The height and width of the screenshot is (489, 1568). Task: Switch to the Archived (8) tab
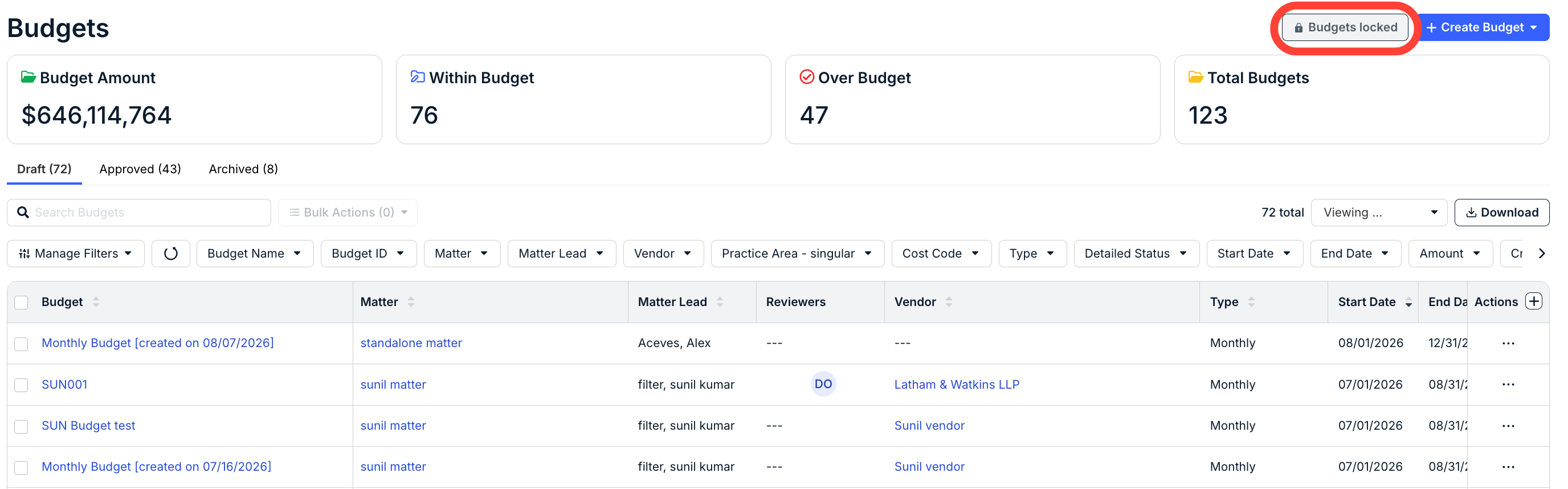243,169
